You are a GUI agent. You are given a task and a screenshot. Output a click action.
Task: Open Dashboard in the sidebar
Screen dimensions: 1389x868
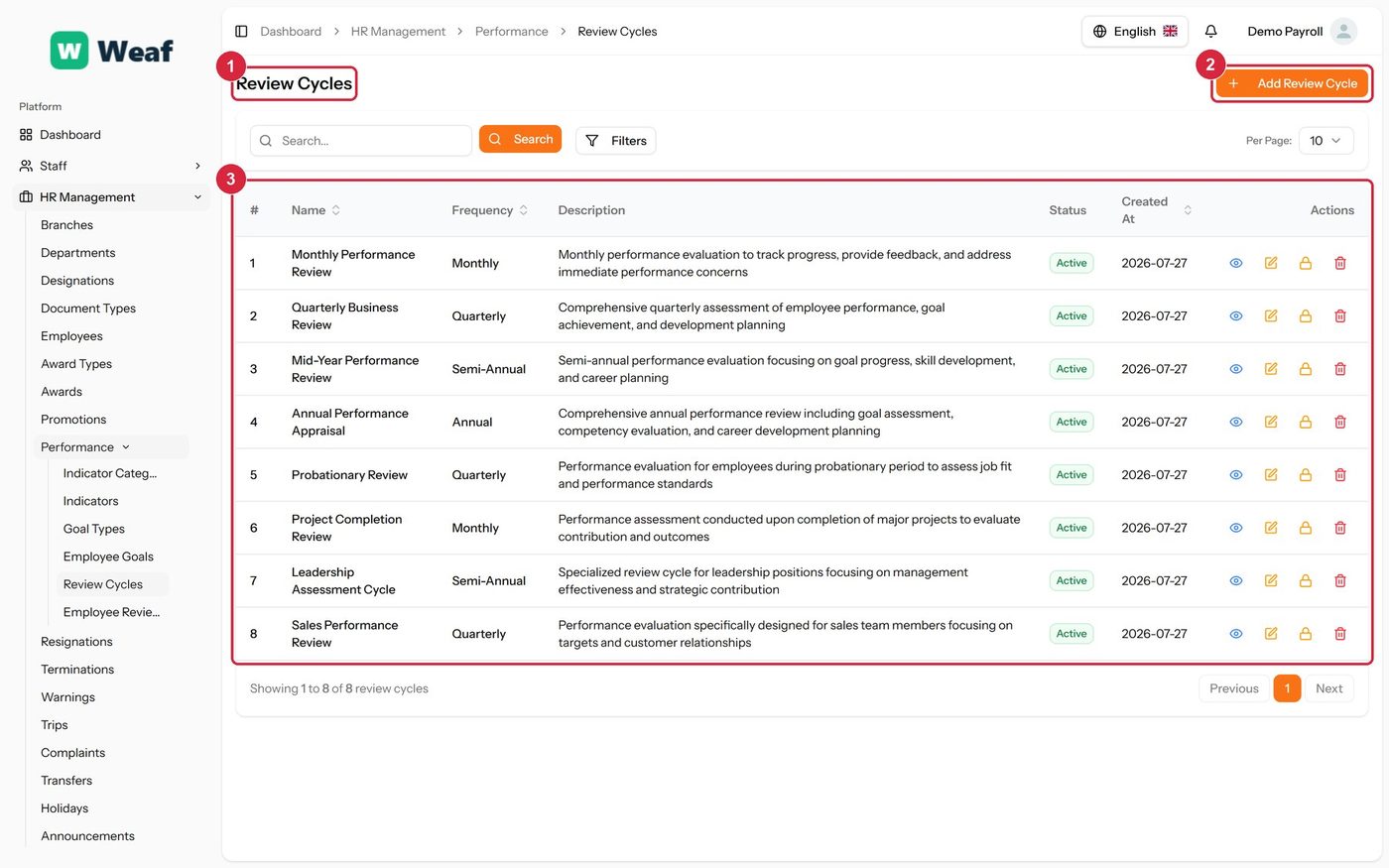[x=112, y=135]
